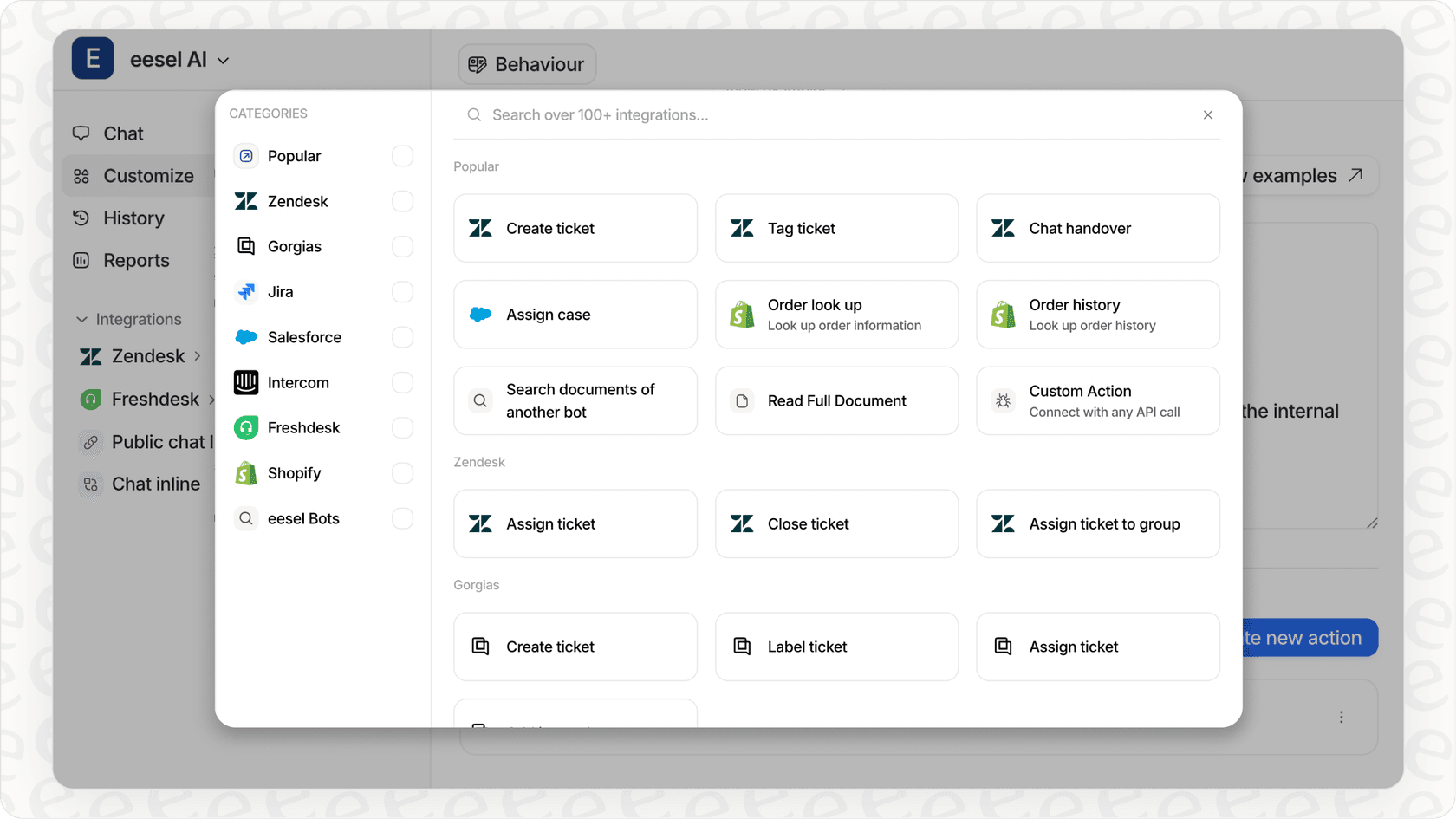1456x819 pixels.
Task: Close the integrations dialog with X
Action: [1207, 115]
